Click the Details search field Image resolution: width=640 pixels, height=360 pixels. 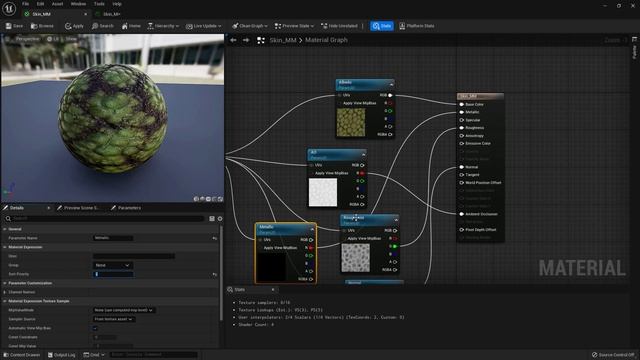pos(104,218)
